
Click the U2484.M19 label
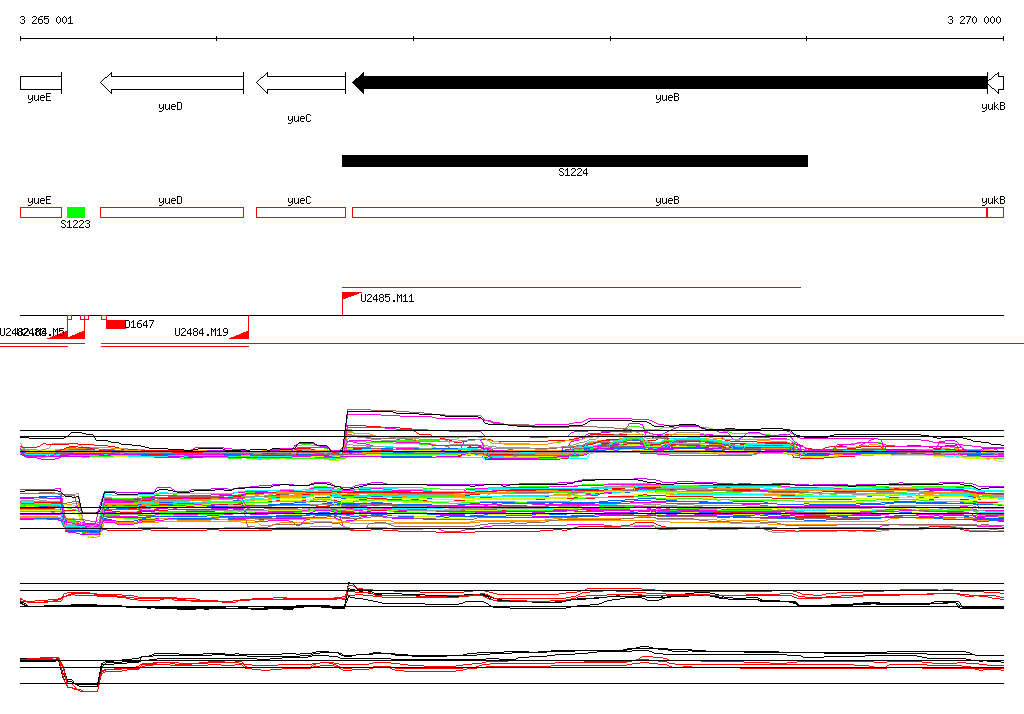pyautogui.click(x=201, y=332)
